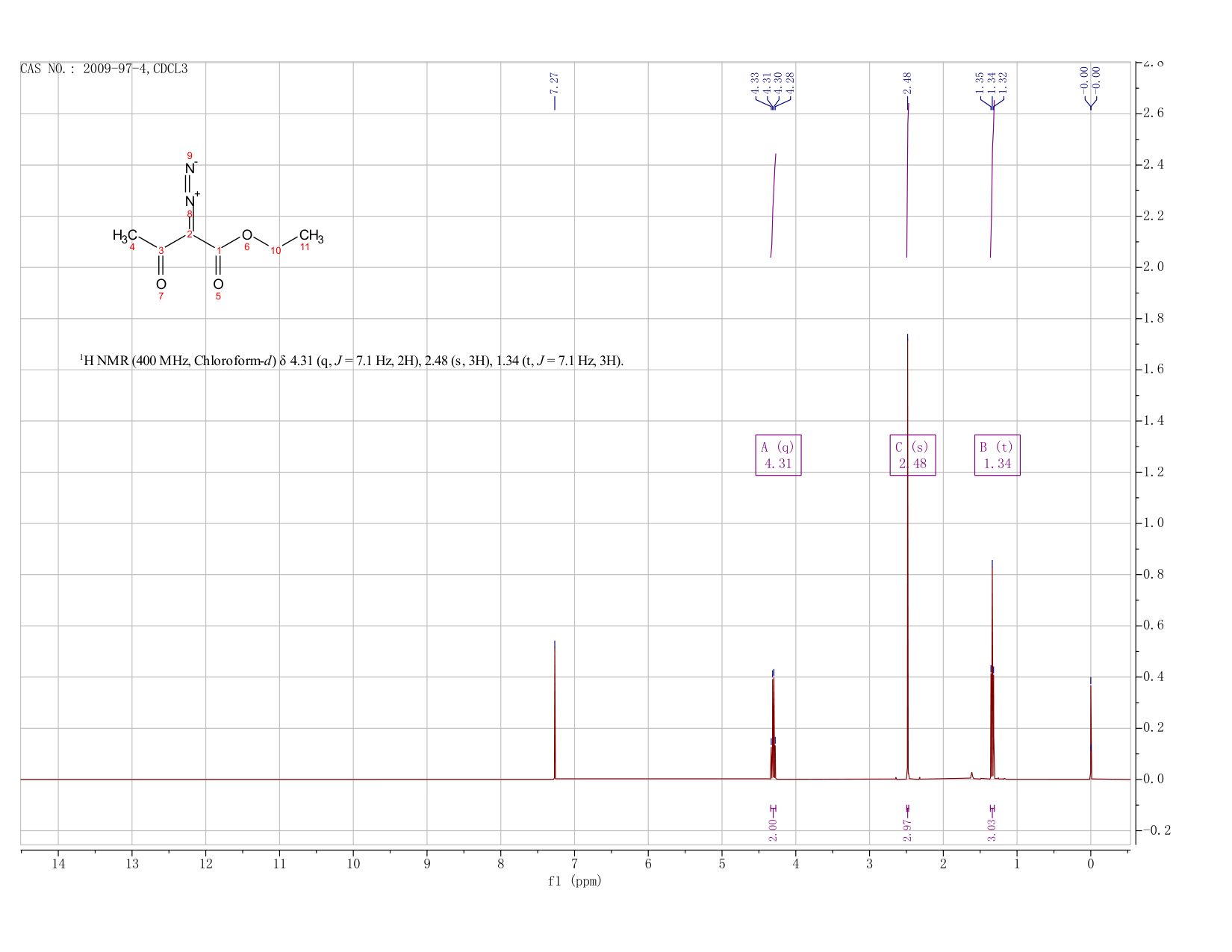Click the f1 (ppm) axis label
1232x952 pixels.
click(x=575, y=881)
